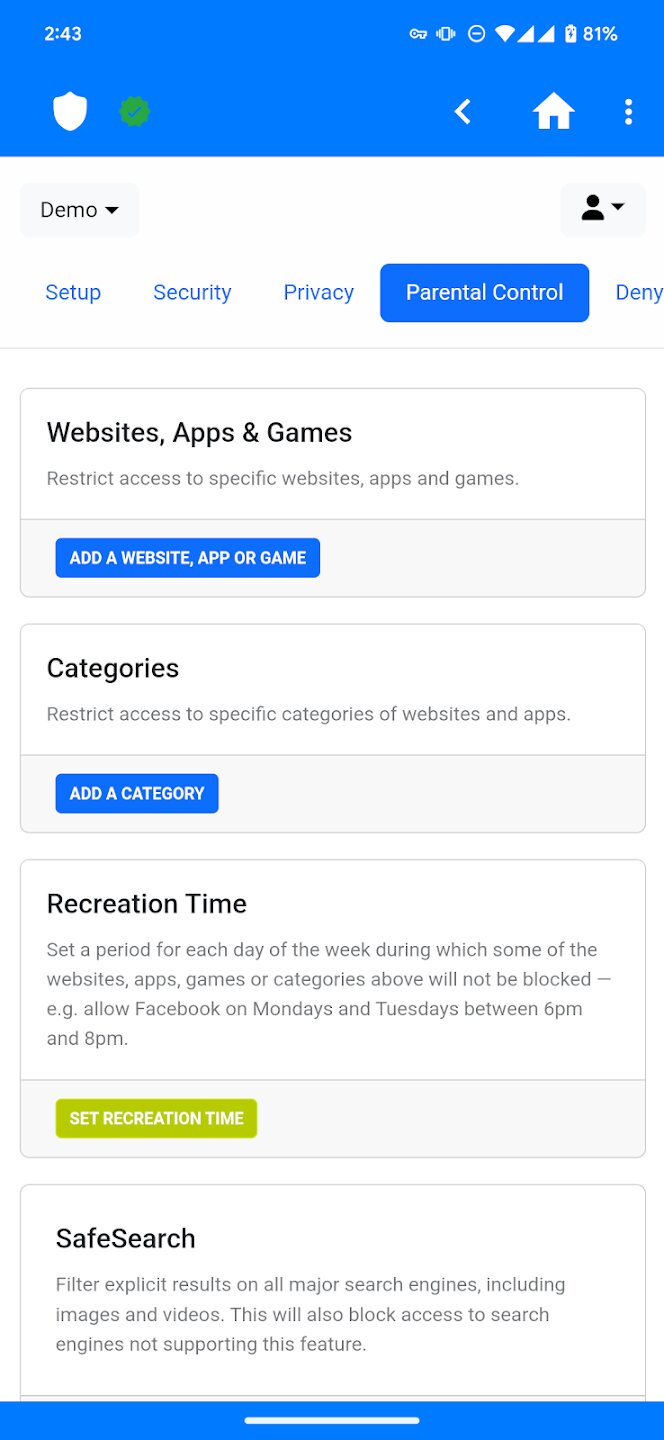Open the home icon in header
The image size is (664, 1440).
click(x=553, y=112)
